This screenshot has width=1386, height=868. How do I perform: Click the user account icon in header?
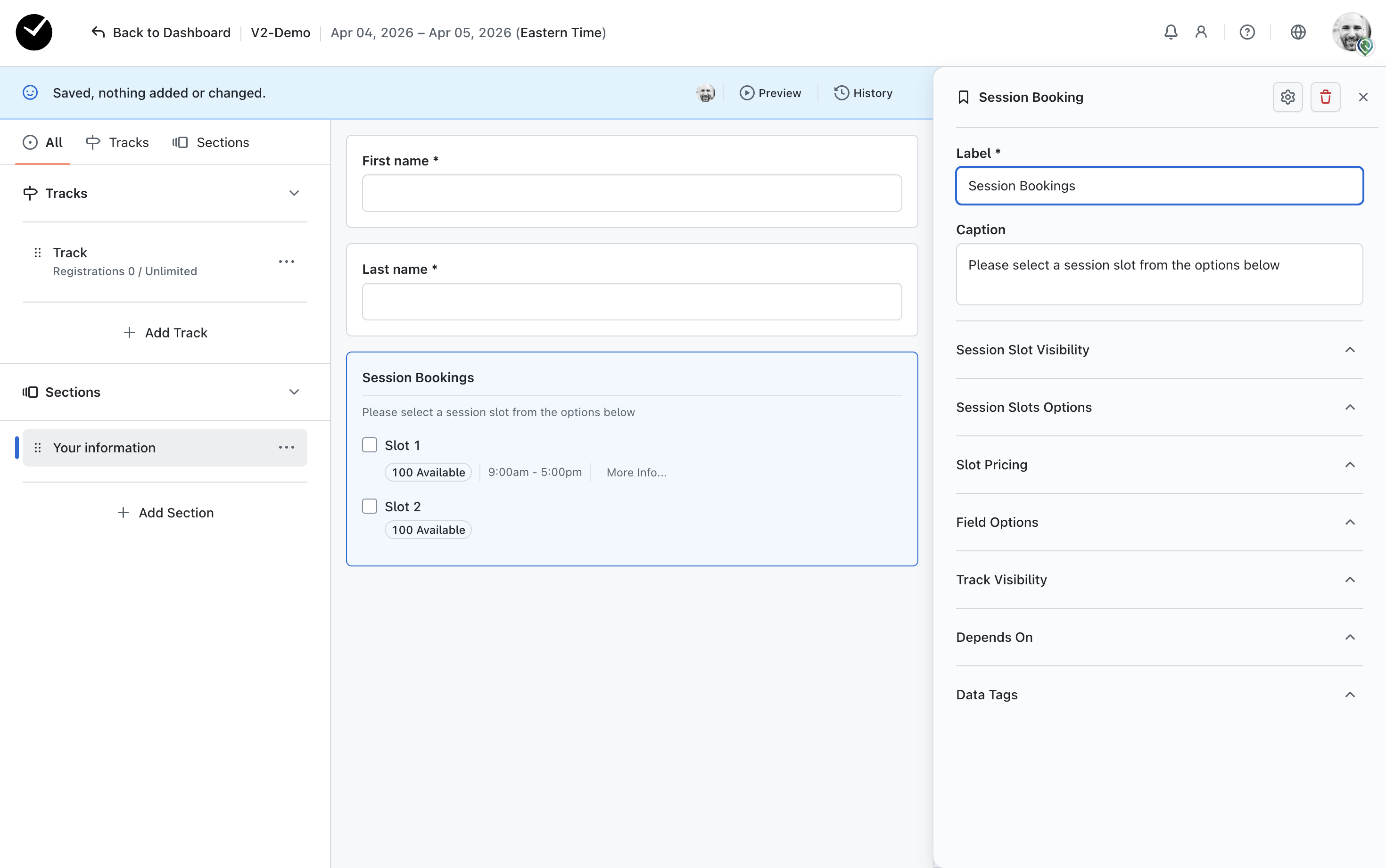tap(1201, 32)
